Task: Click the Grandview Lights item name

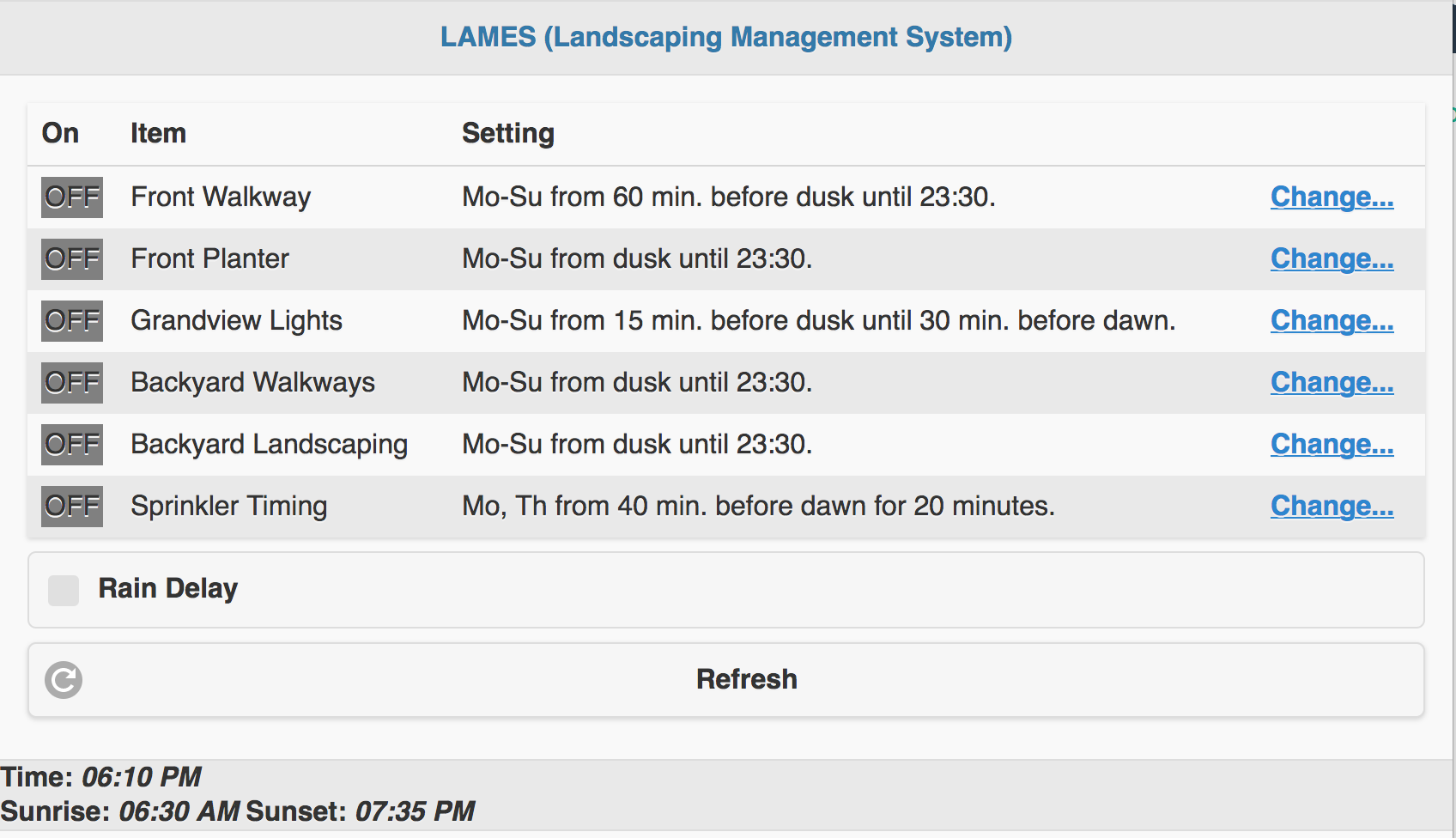Action: coord(237,320)
